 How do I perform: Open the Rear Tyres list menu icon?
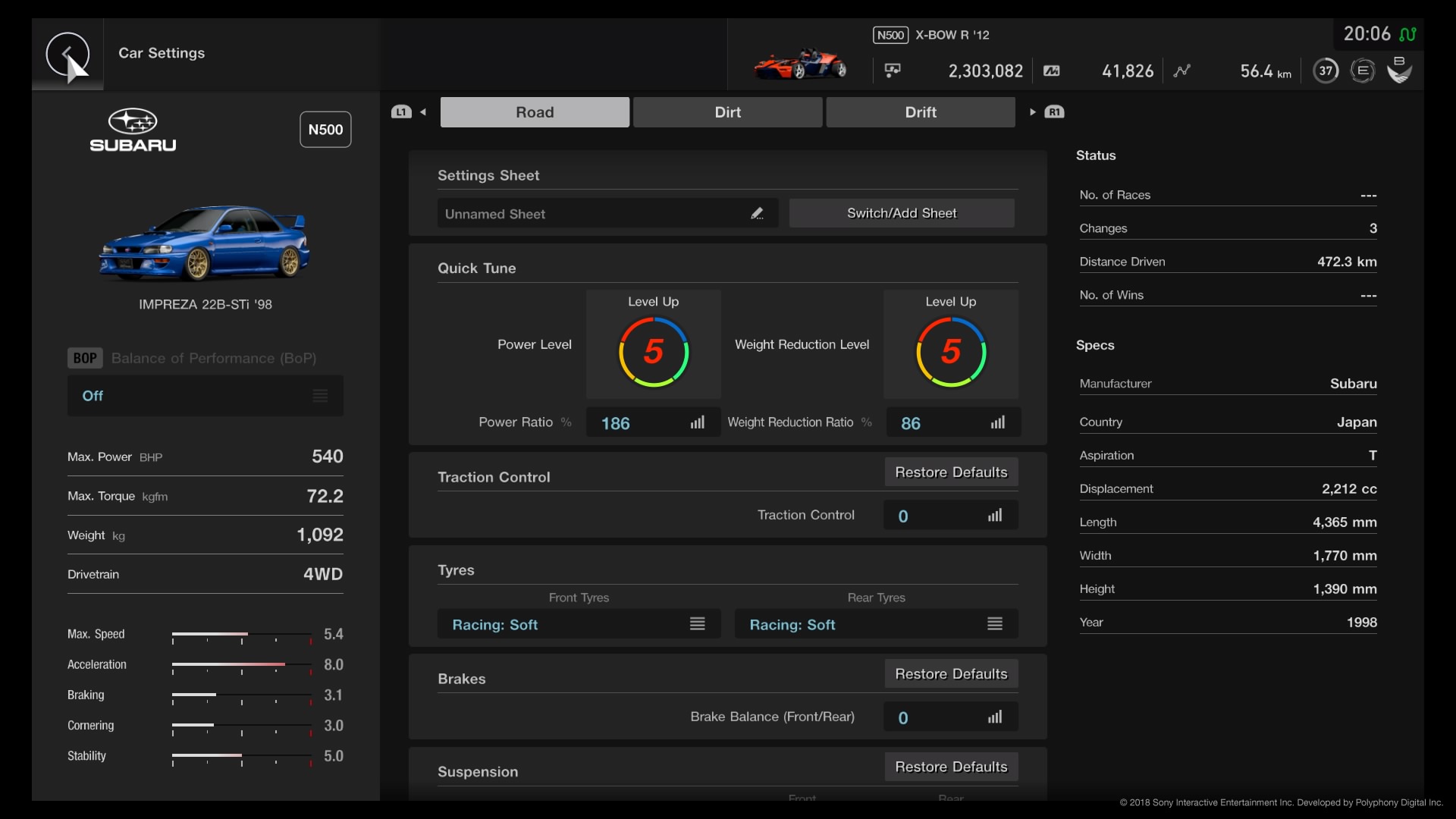coord(995,623)
